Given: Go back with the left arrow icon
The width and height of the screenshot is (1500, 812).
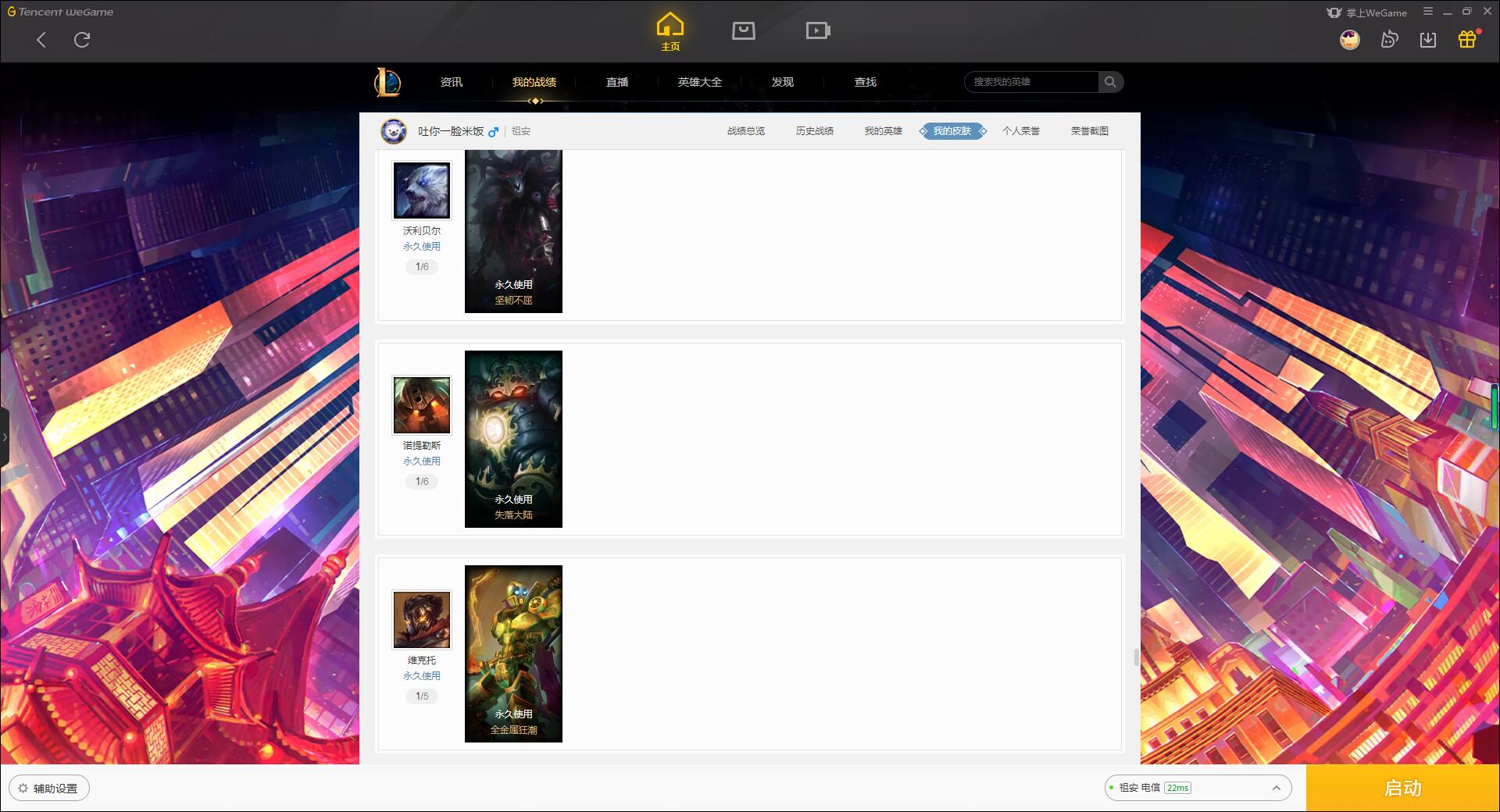Looking at the screenshot, I should point(41,40).
